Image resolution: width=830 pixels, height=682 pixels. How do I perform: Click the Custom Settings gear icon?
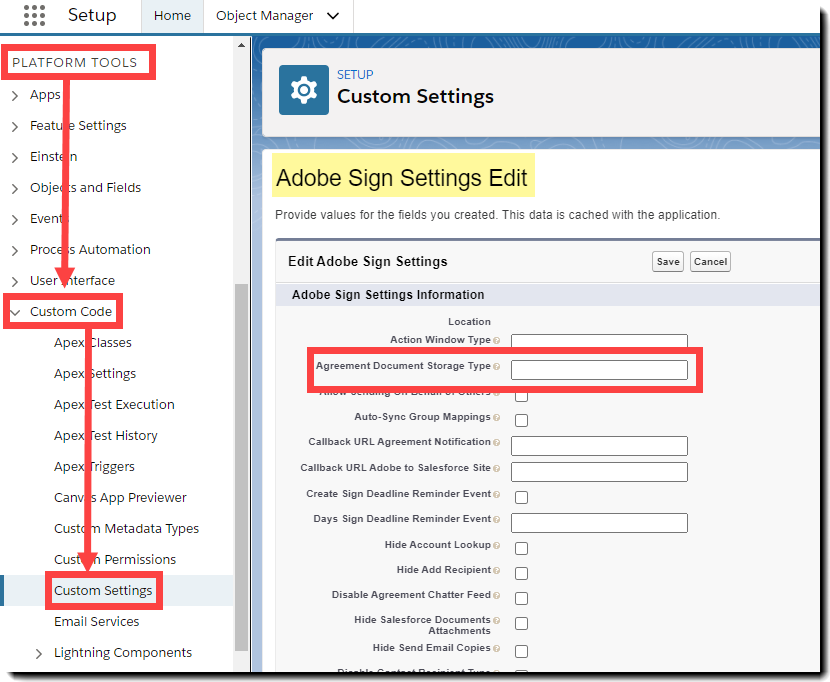(x=303, y=90)
